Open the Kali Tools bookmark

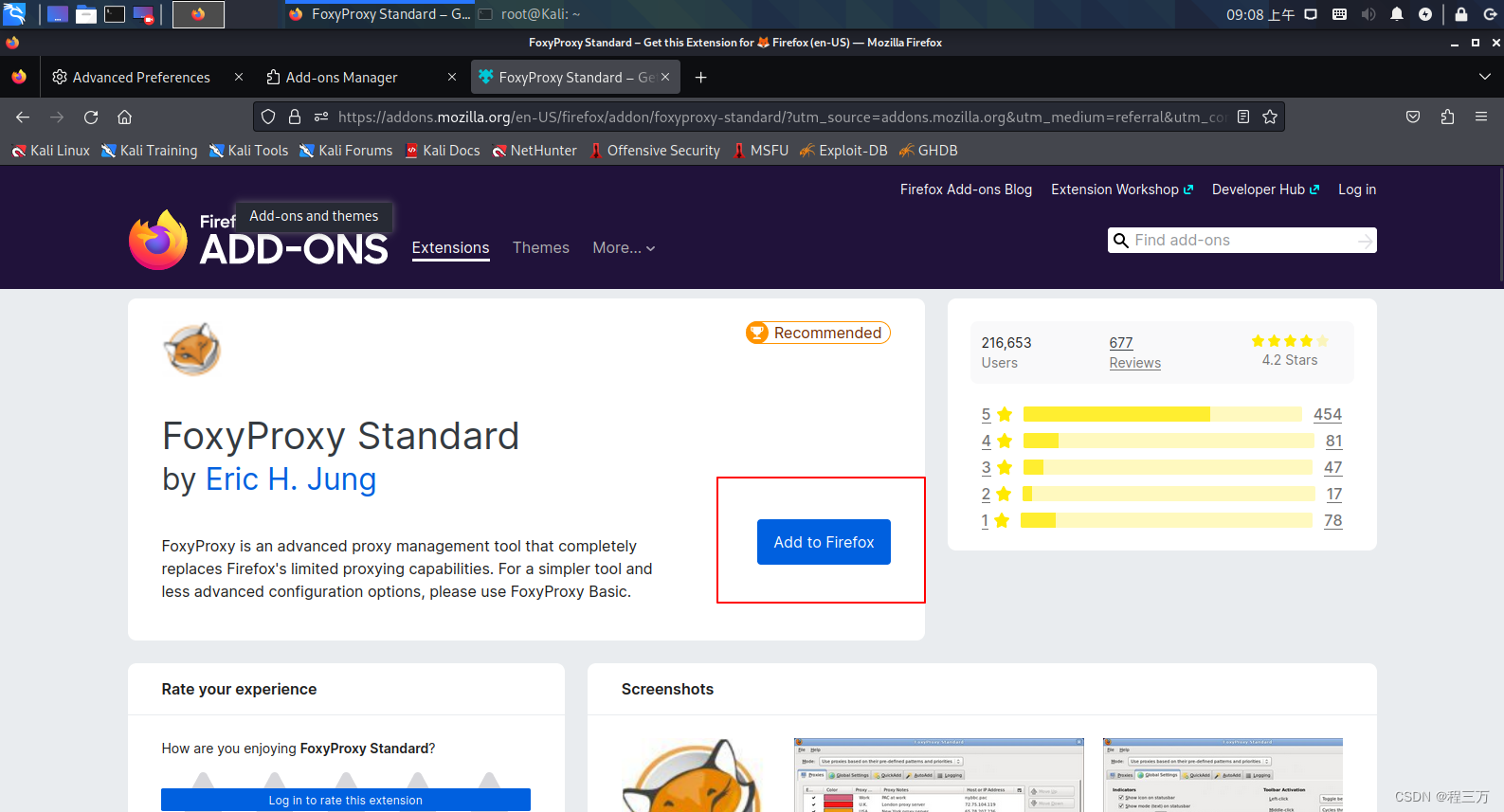pyautogui.click(x=248, y=151)
